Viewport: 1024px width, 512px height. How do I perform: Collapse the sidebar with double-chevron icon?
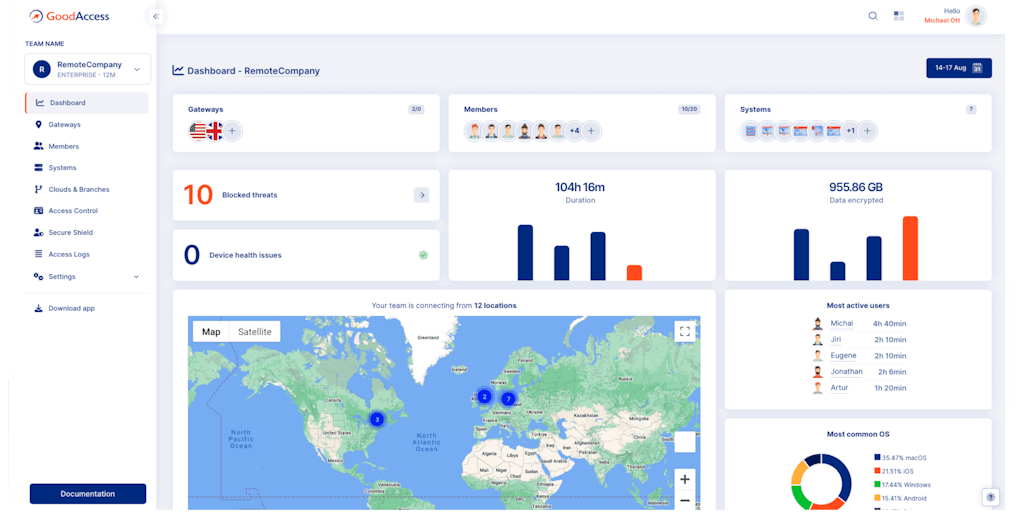[x=156, y=16]
